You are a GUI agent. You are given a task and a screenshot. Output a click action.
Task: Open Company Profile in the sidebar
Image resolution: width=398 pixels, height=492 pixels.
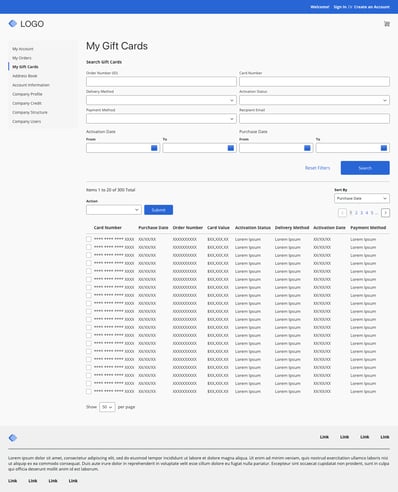pos(27,94)
